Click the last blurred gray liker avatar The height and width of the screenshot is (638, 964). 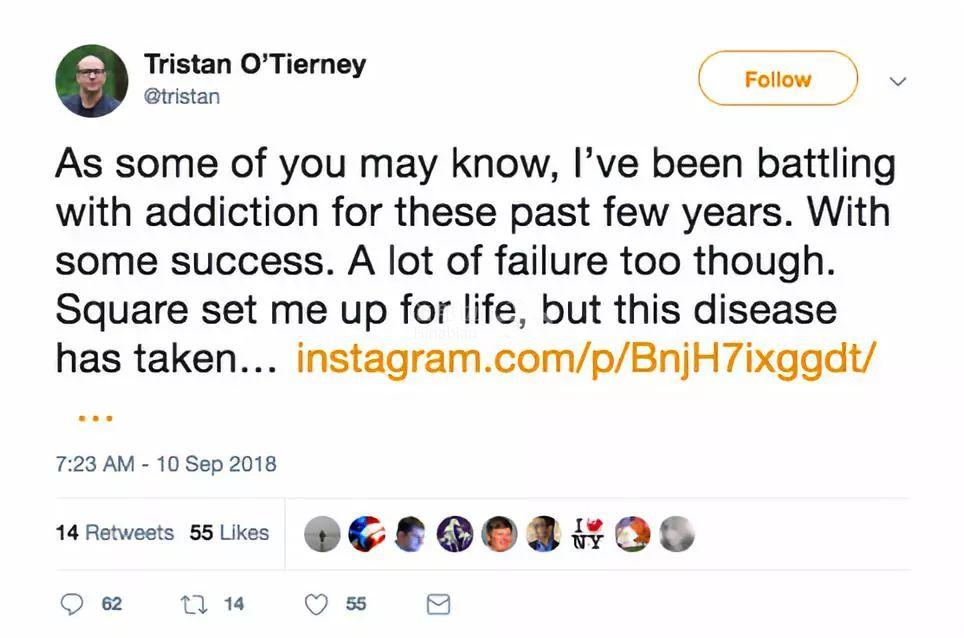pos(677,534)
